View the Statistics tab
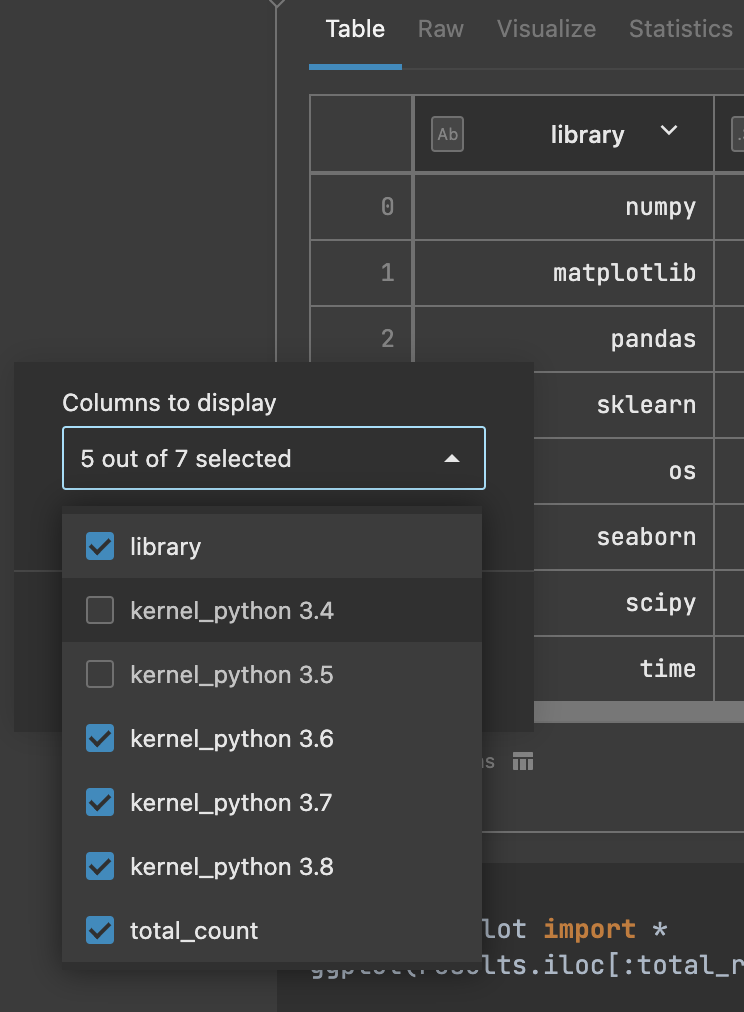 pyautogui.click(x=681, y=29)
